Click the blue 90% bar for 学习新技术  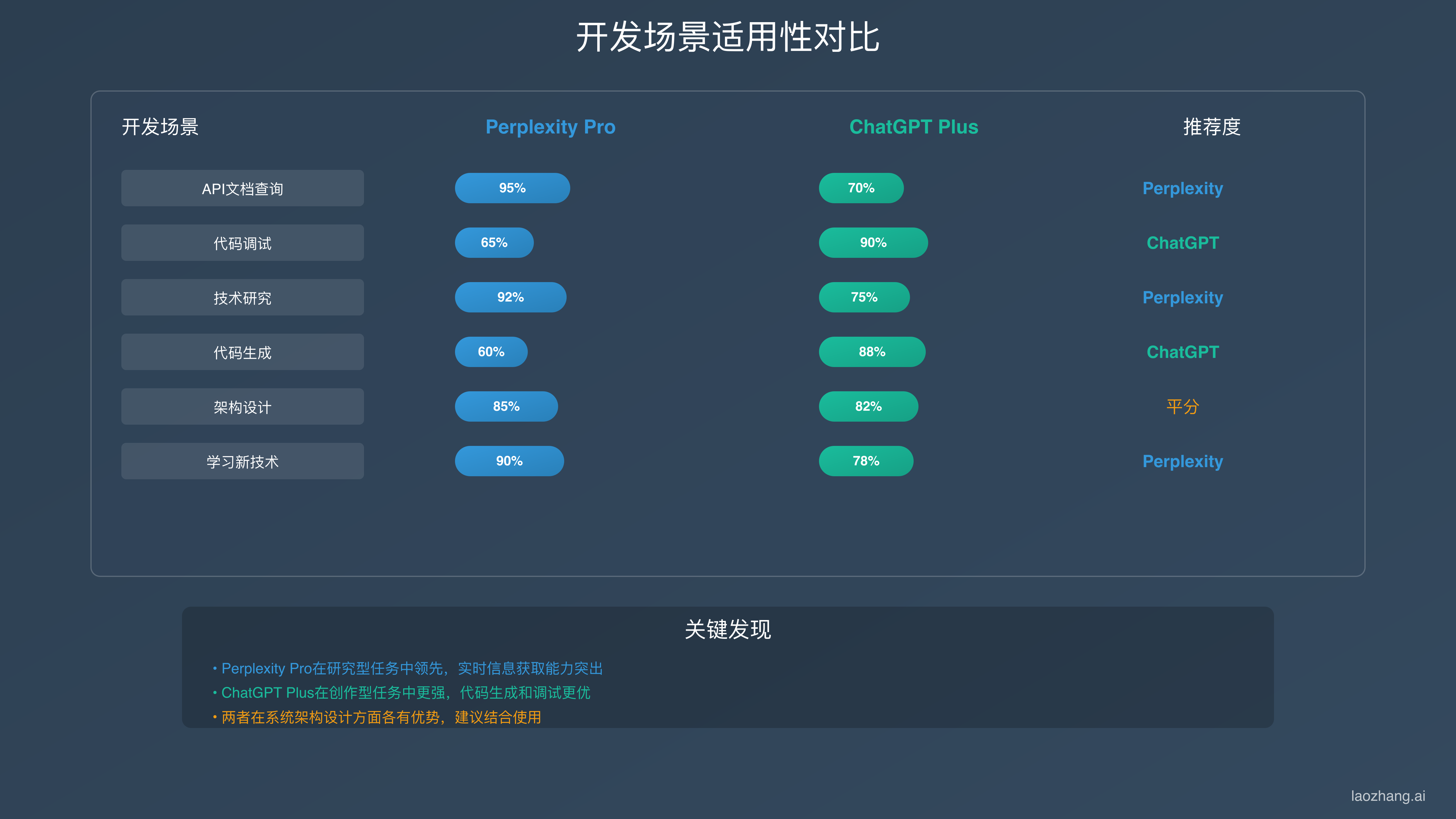509,461
